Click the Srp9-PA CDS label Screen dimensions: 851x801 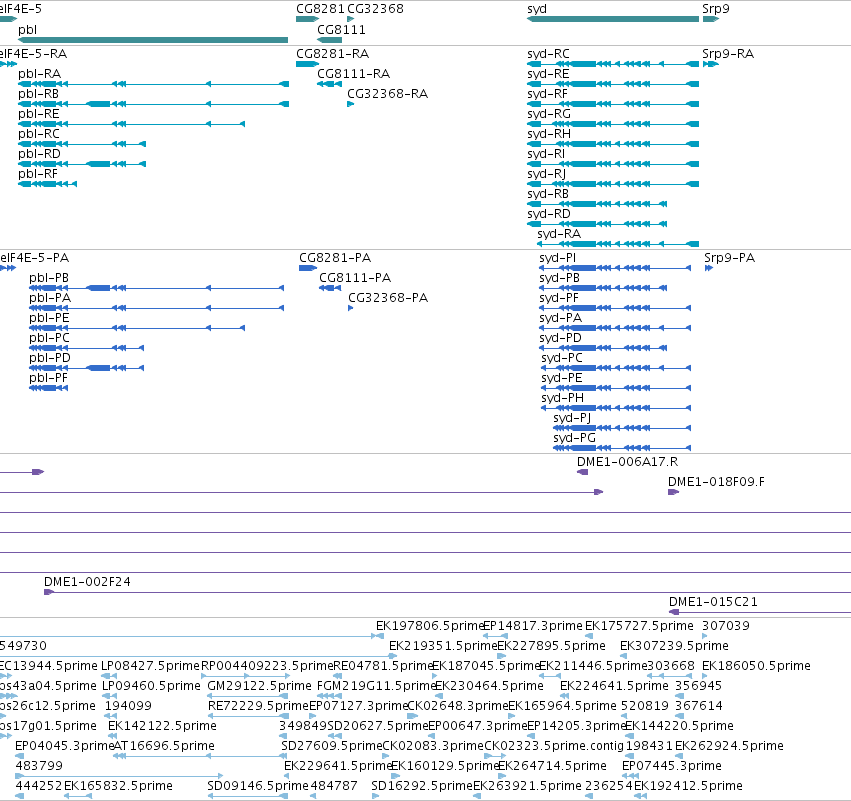click(729, 258)
